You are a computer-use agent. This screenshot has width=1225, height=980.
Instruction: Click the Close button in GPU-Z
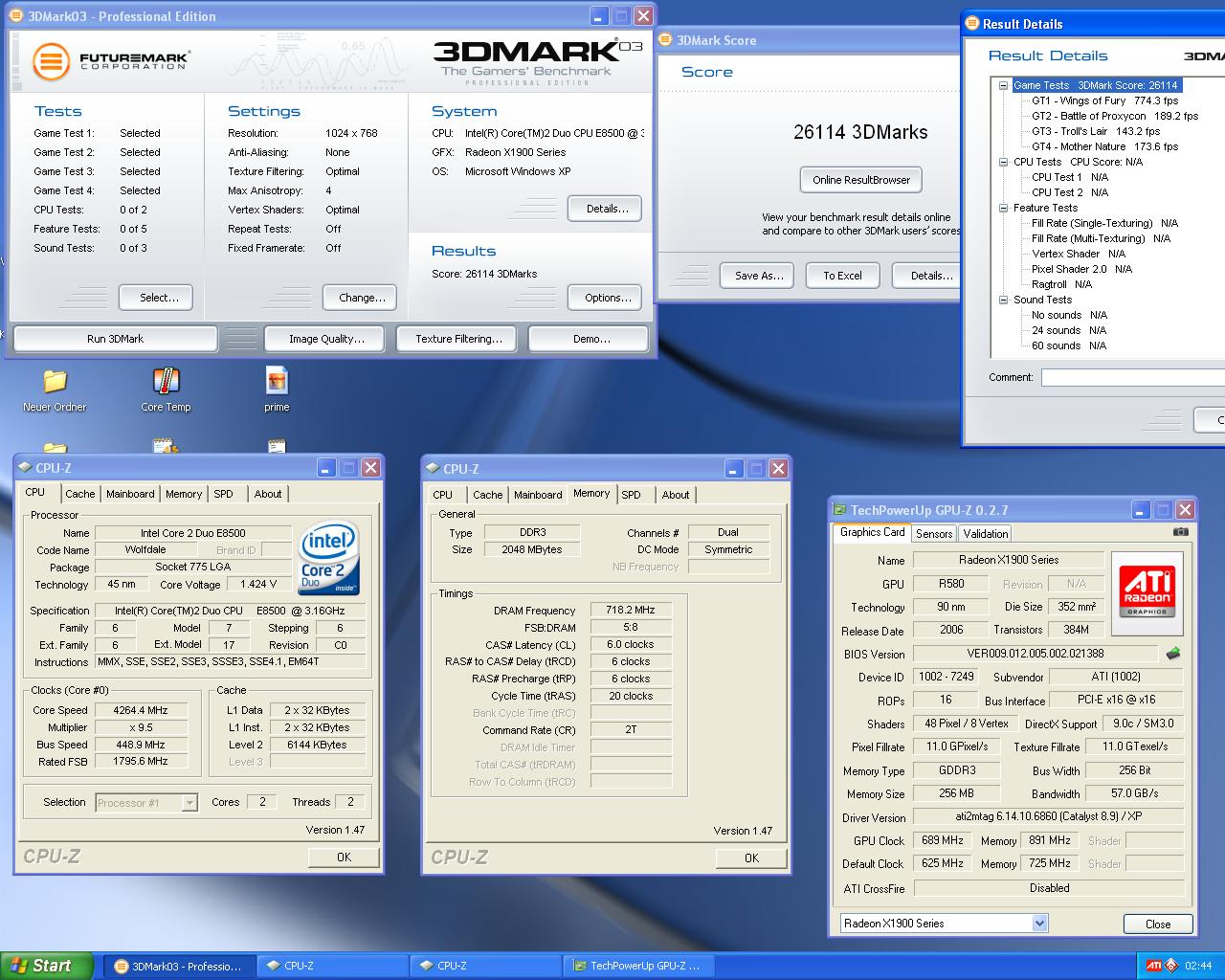(1158, 924)
